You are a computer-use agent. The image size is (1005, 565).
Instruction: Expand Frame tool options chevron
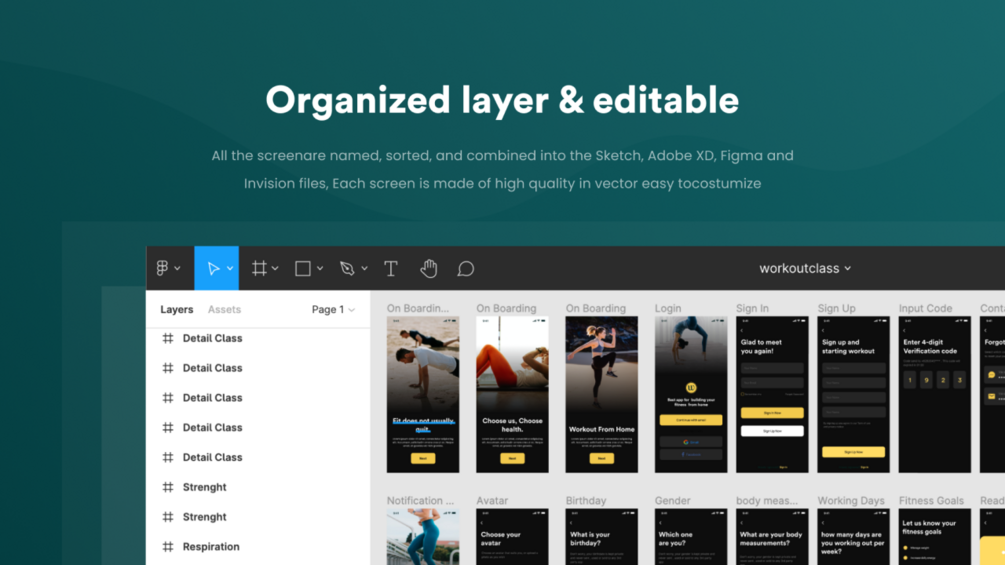tap(275, 268)
